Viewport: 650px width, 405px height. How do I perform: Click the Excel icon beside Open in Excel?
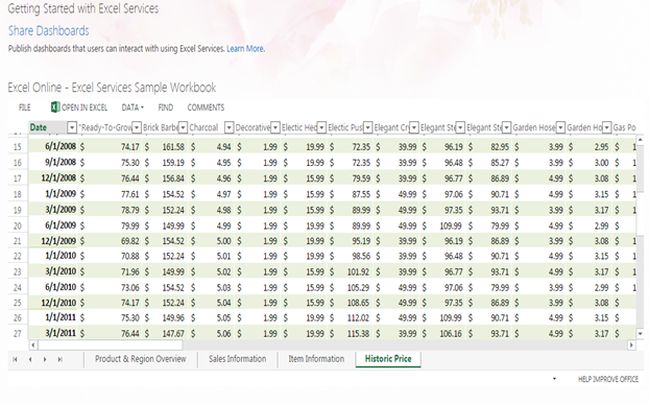[x=55, y=107]
